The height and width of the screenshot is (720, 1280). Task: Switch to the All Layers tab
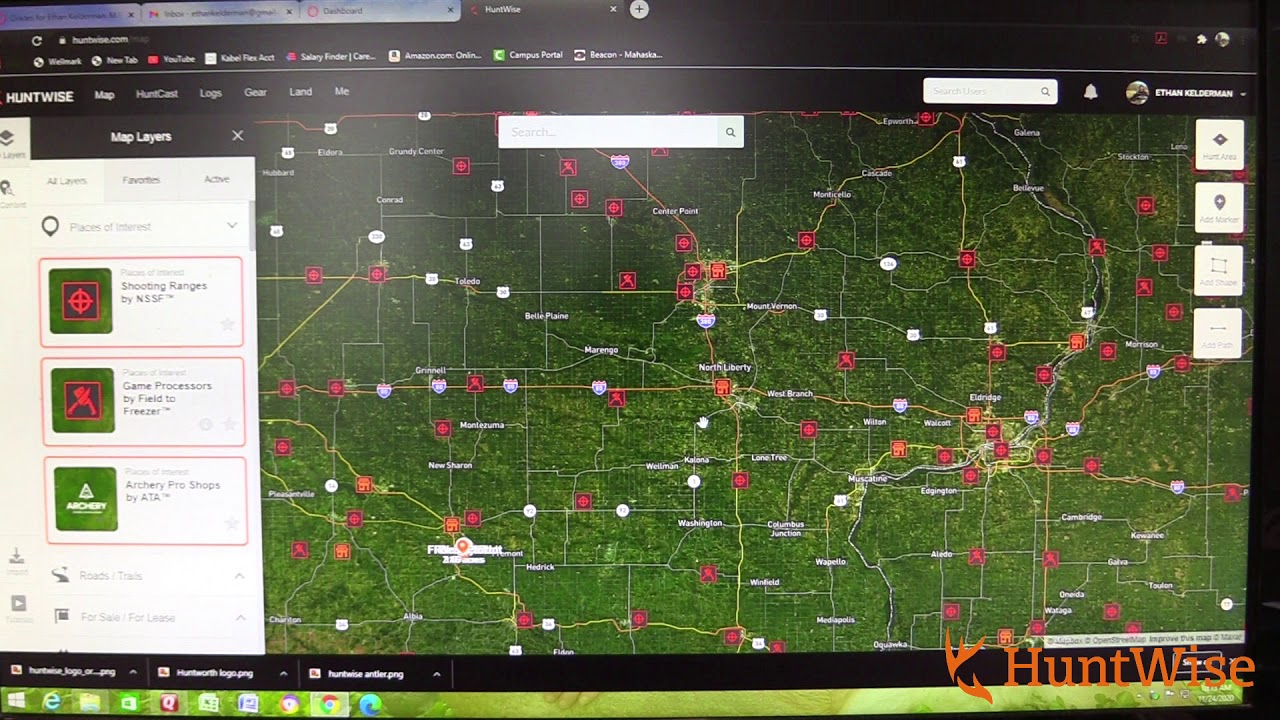coord(67,181)
